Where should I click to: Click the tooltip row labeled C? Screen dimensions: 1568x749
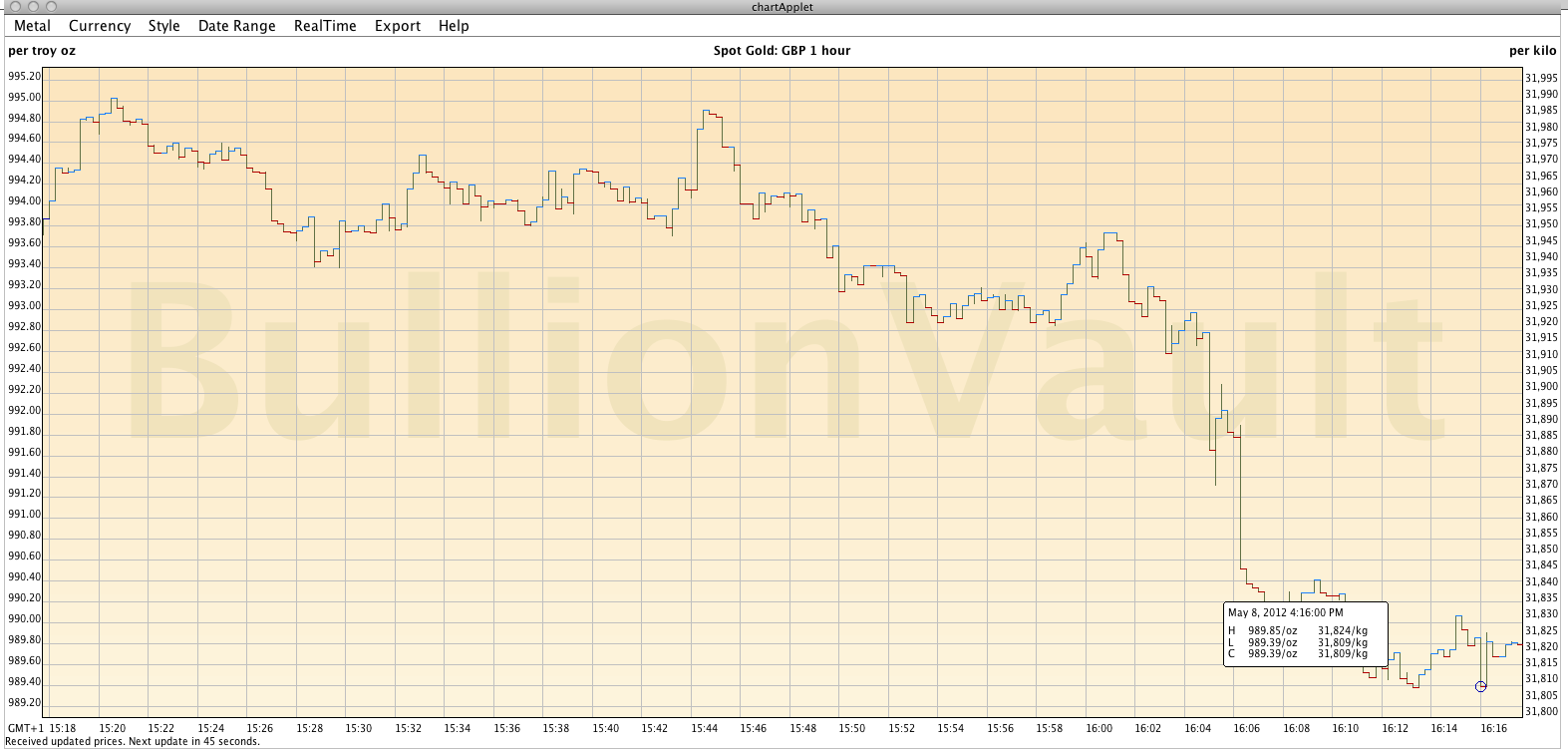(x=1298, y=654)
